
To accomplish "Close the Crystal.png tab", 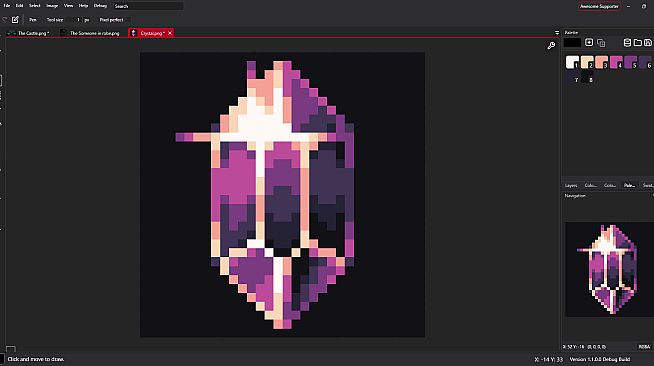I will point(170,33).
